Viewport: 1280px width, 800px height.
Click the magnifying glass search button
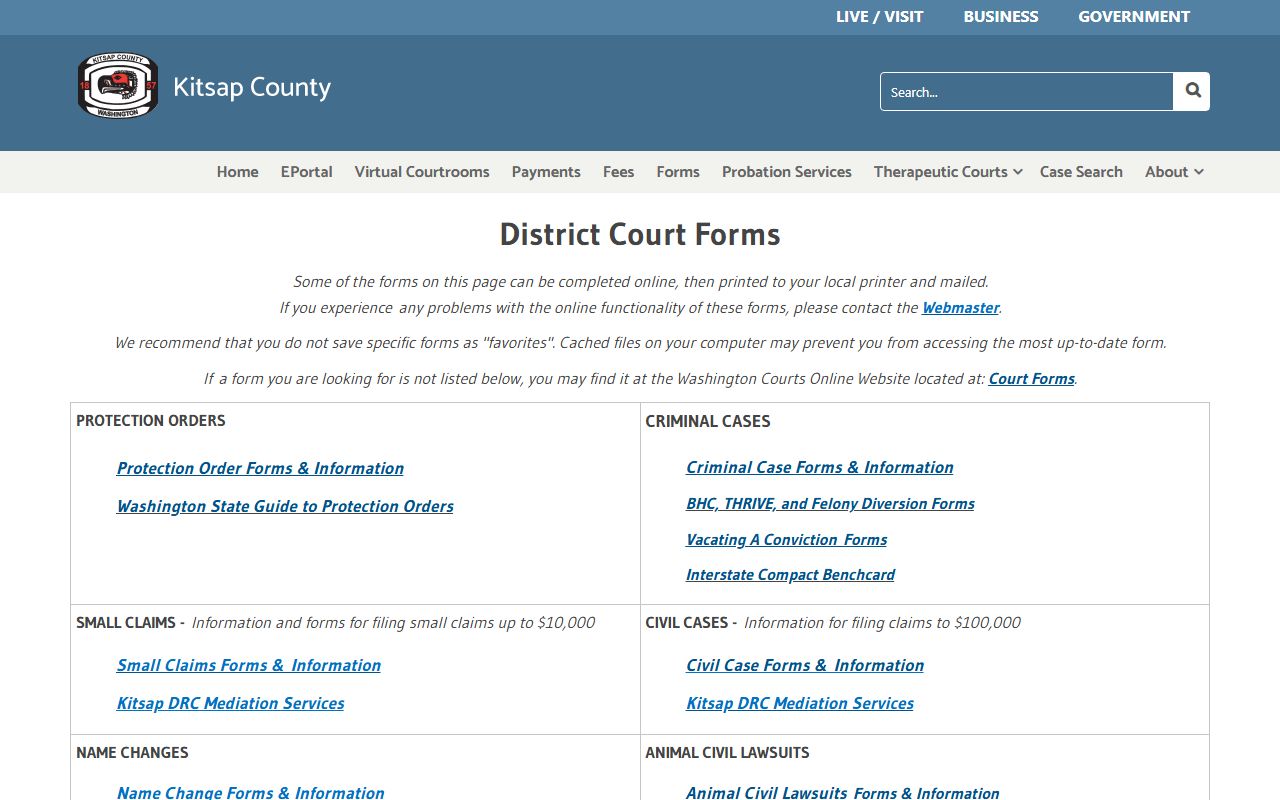[x=1192, y=91]
